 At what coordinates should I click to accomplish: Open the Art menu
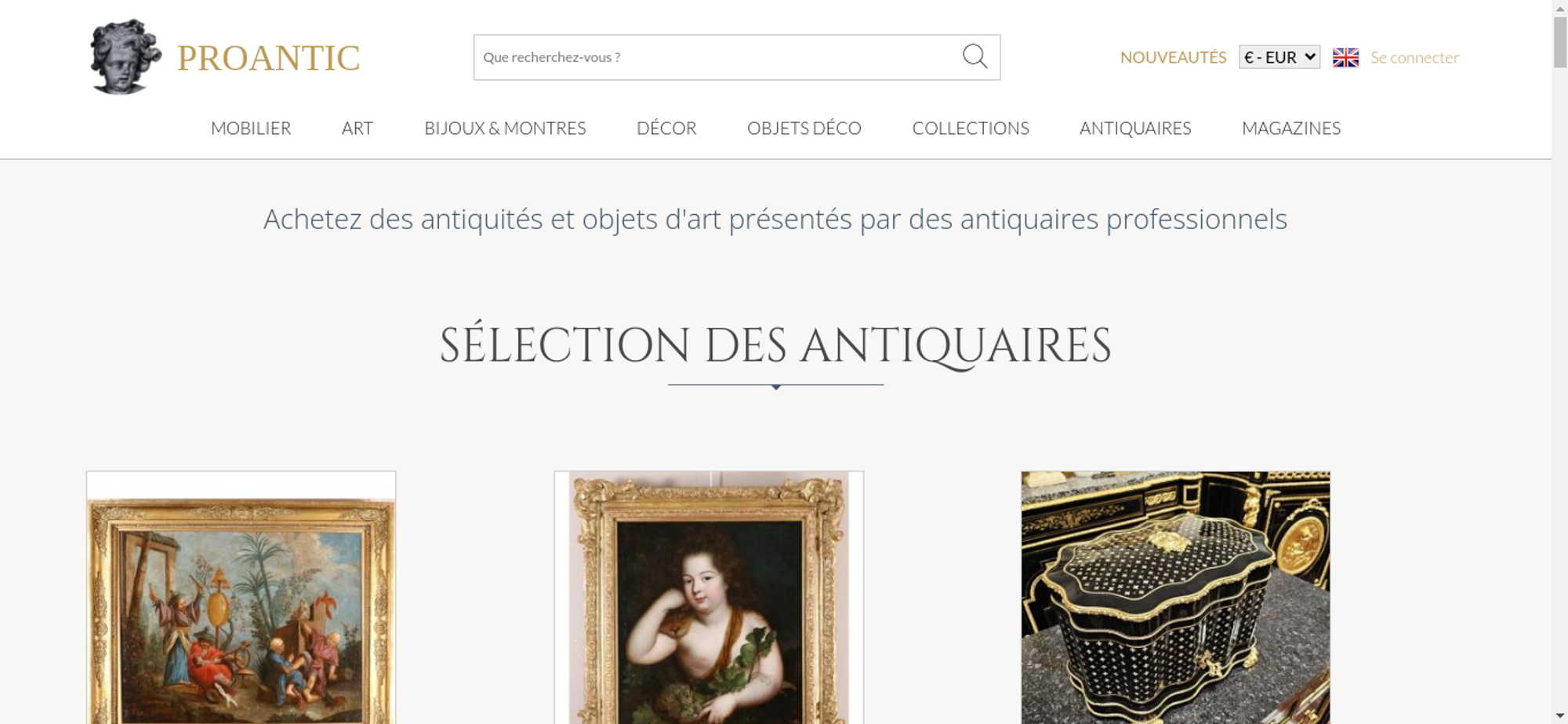click(x=358, y=128)
